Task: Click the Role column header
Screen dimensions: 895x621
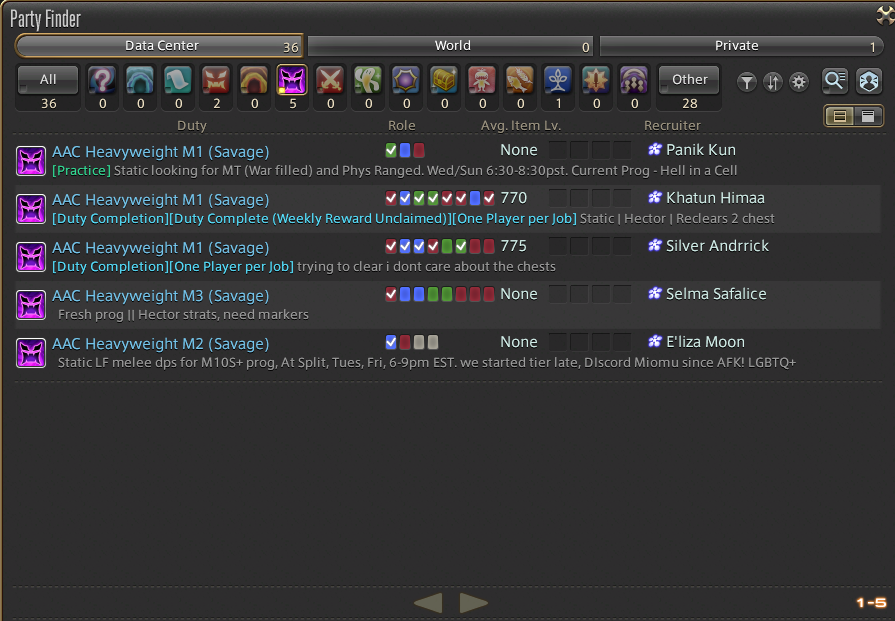Action: click(x=402, y=126)
